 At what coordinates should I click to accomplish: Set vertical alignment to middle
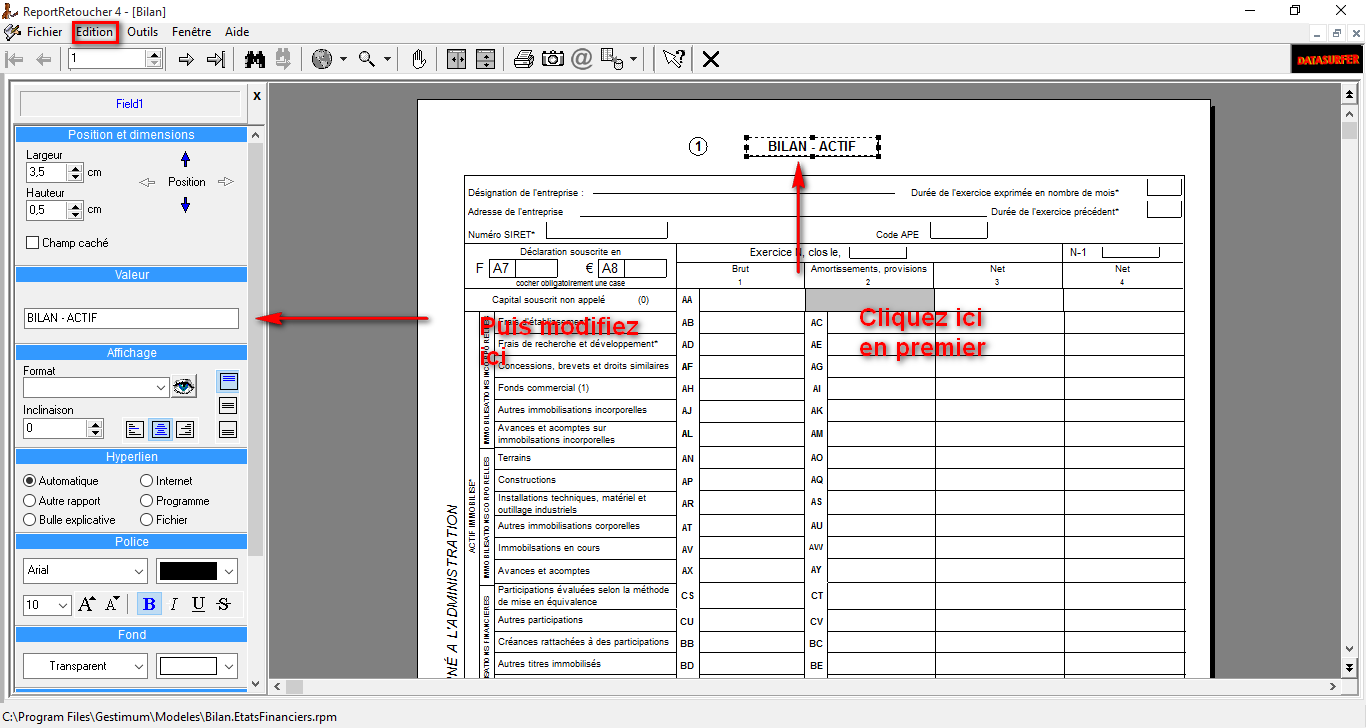228,405
